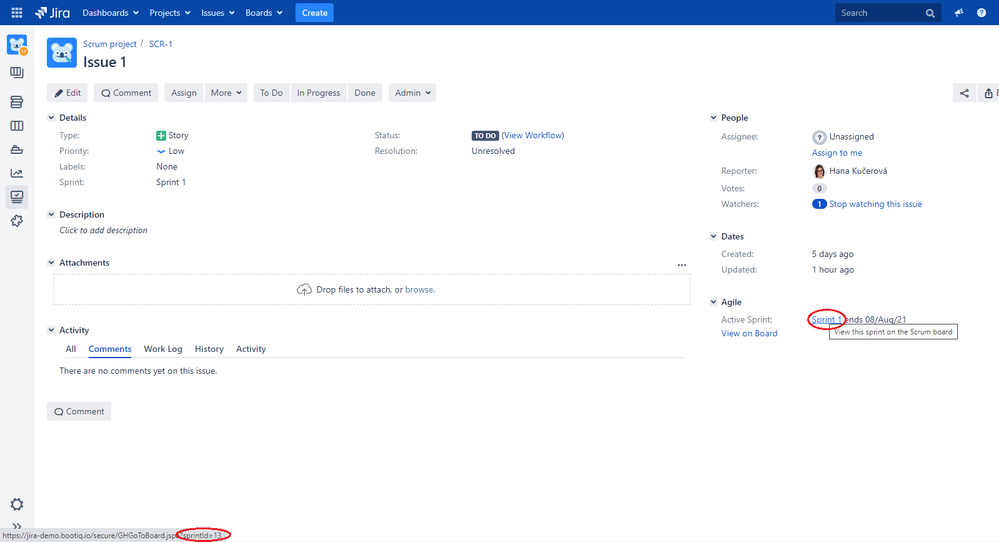The width and height of the screenshot is (999, 542).
Task: Open the Boards dropdown menu
Action: (264, 13)
